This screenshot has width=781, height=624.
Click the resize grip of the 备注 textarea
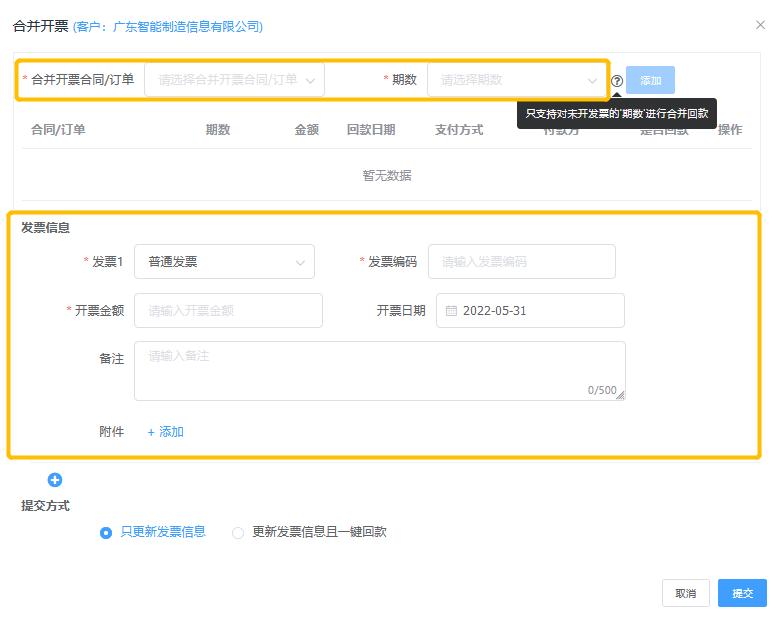point(620,395)
